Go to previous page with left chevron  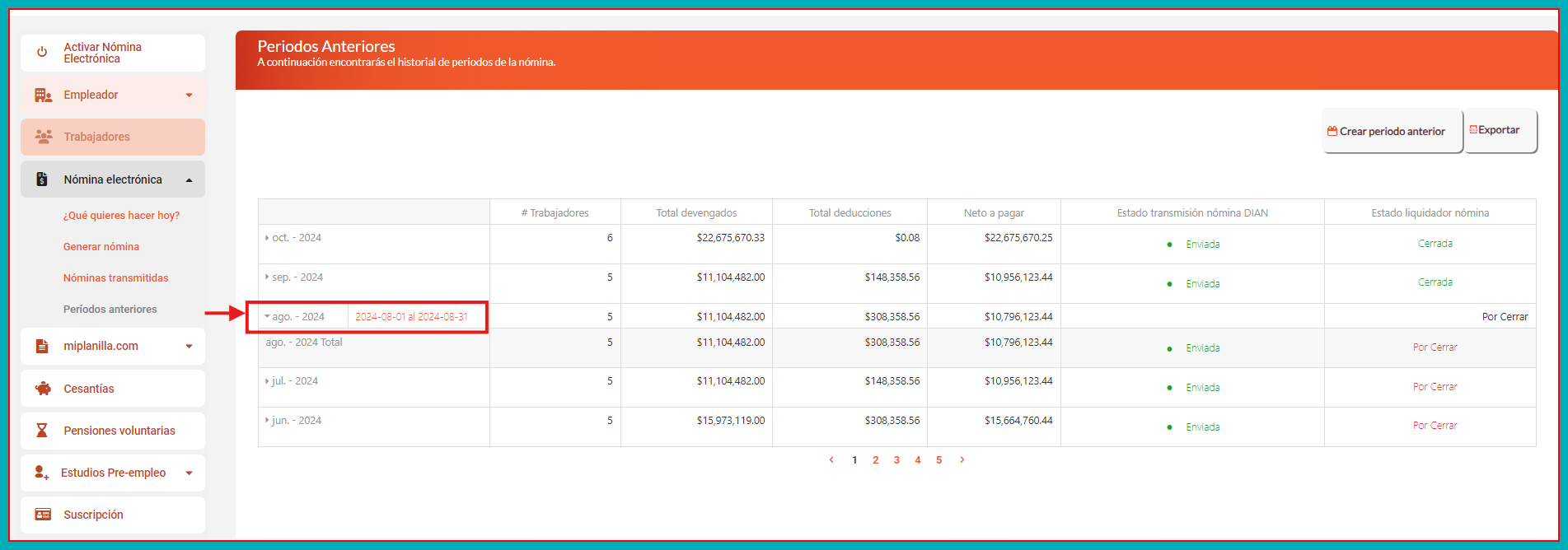(x=831, y=460)
